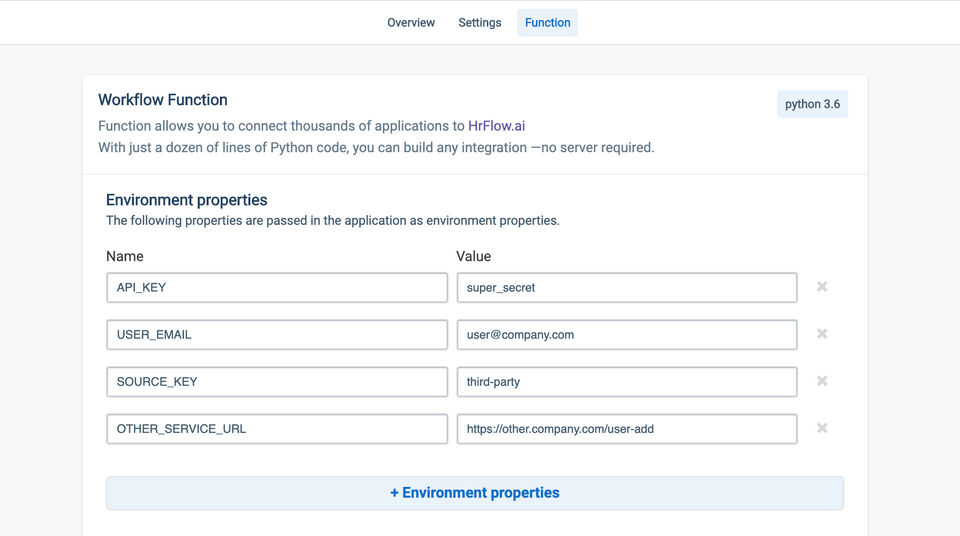Viewport: 960px width, 536px height.
Task: Remove the SOURCE_KEY property row
Action: click(822, 381)
